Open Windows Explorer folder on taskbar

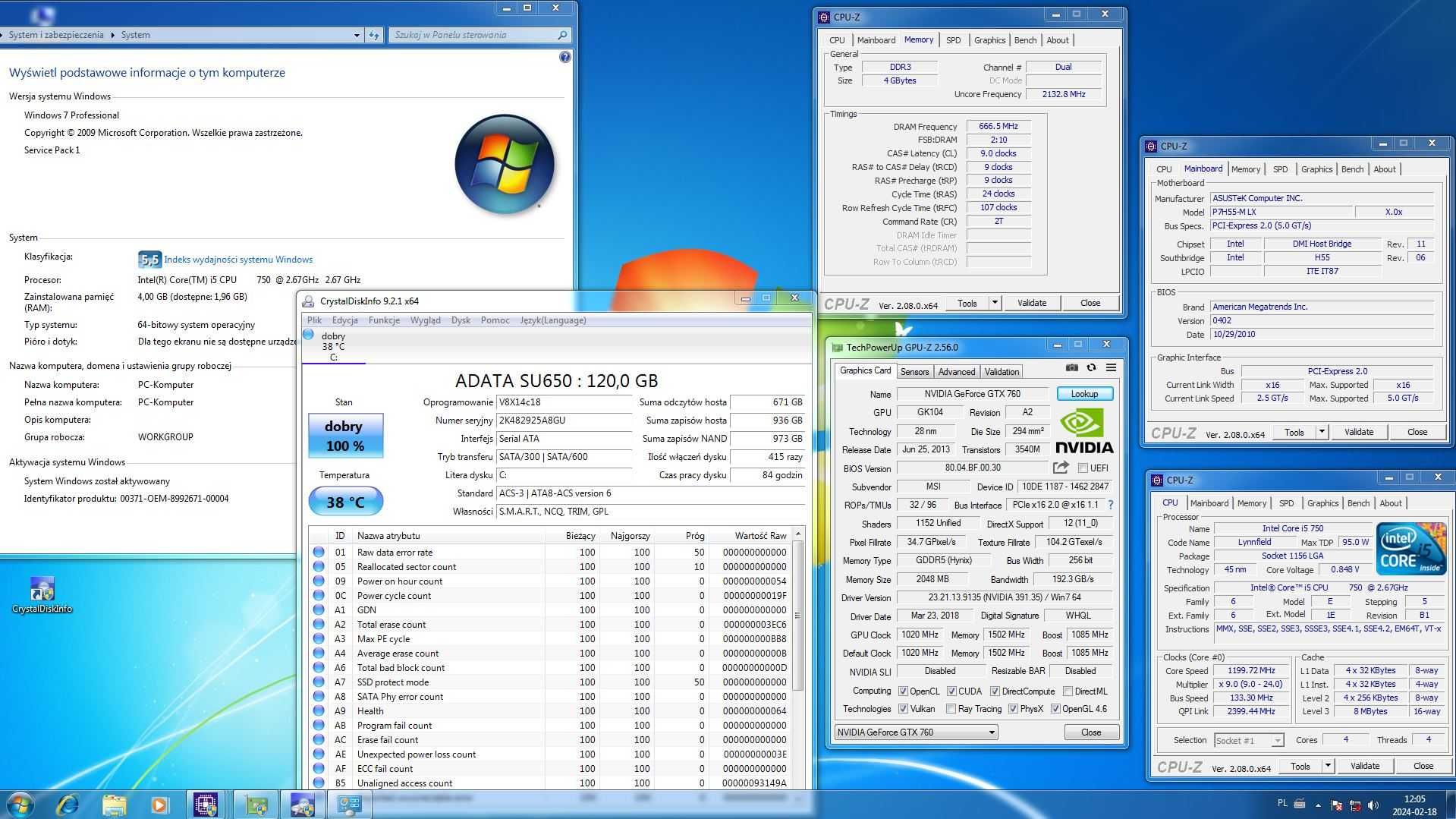114,805
